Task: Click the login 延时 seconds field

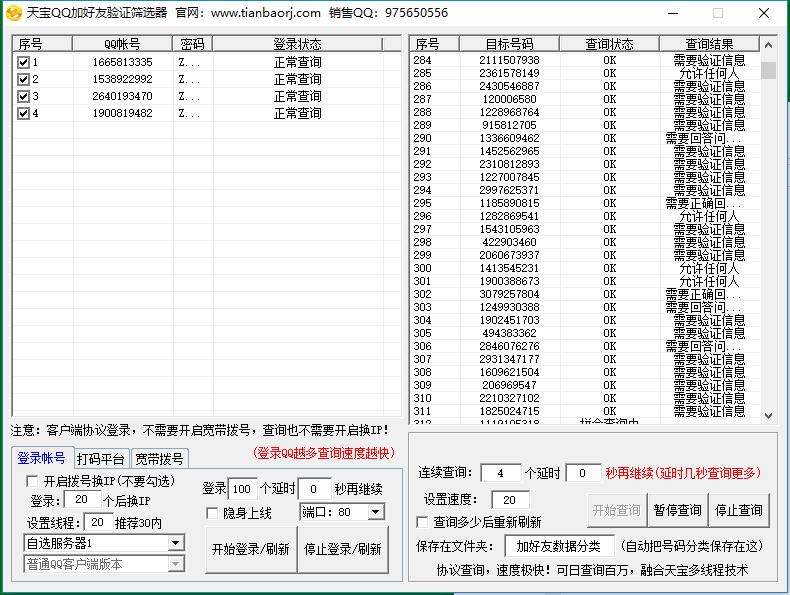Action: coord(314,489)
